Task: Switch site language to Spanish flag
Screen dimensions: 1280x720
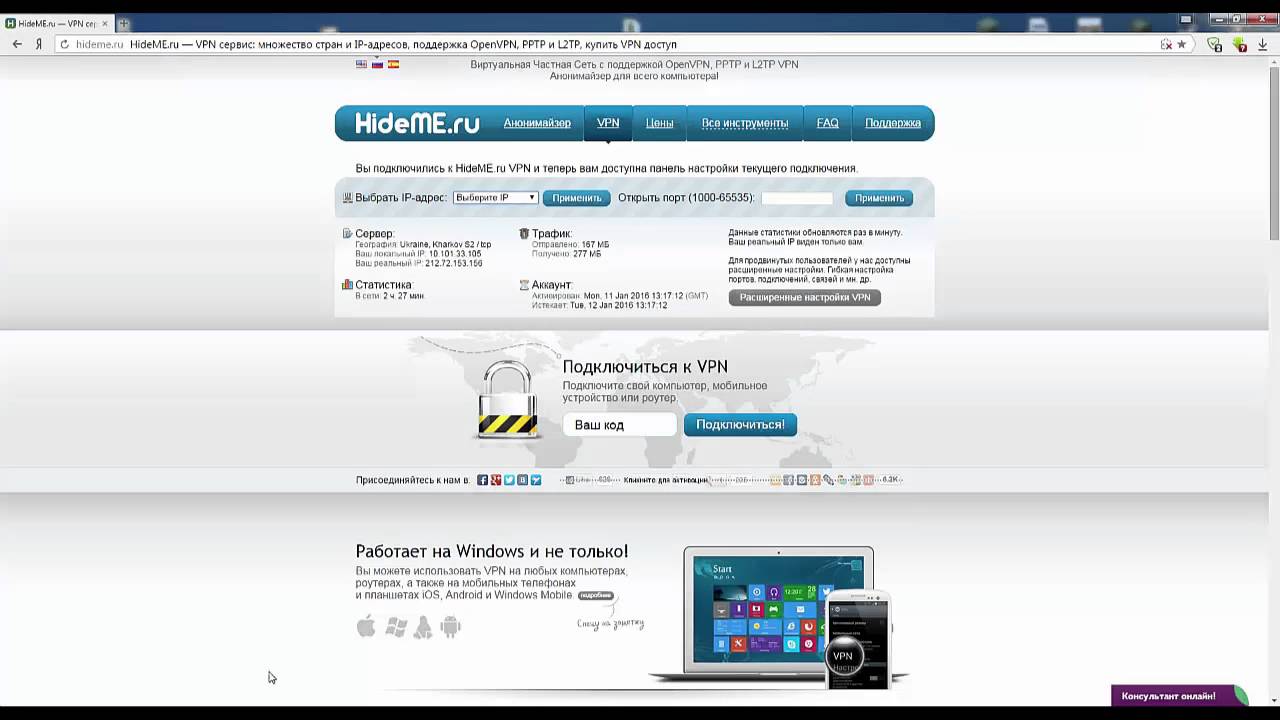Action: point(393,64)
